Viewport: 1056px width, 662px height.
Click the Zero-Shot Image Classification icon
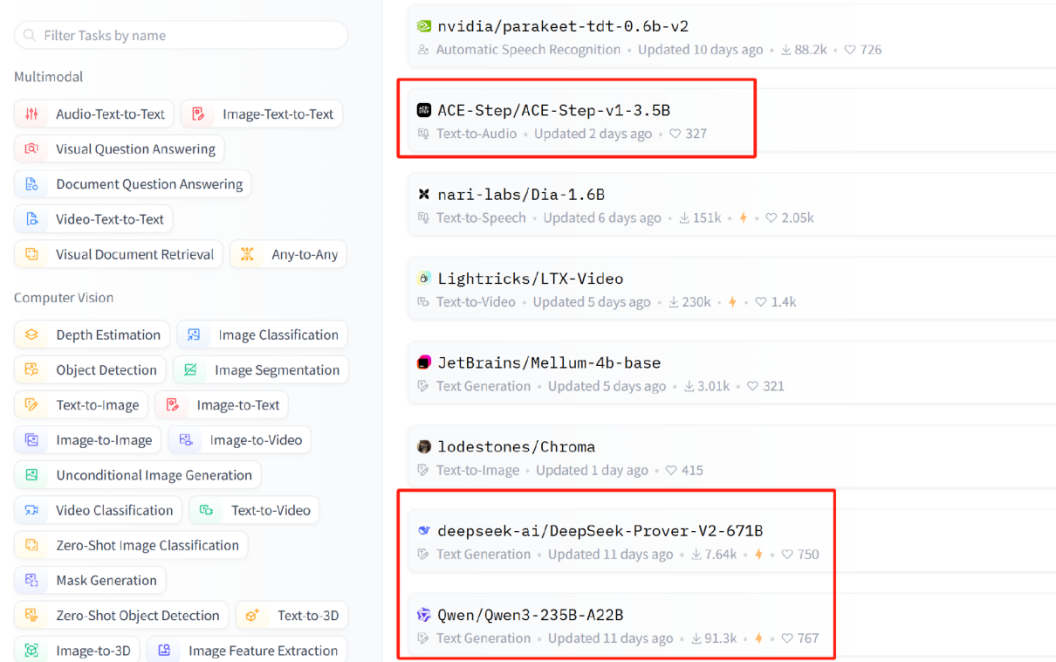point(32,545)
